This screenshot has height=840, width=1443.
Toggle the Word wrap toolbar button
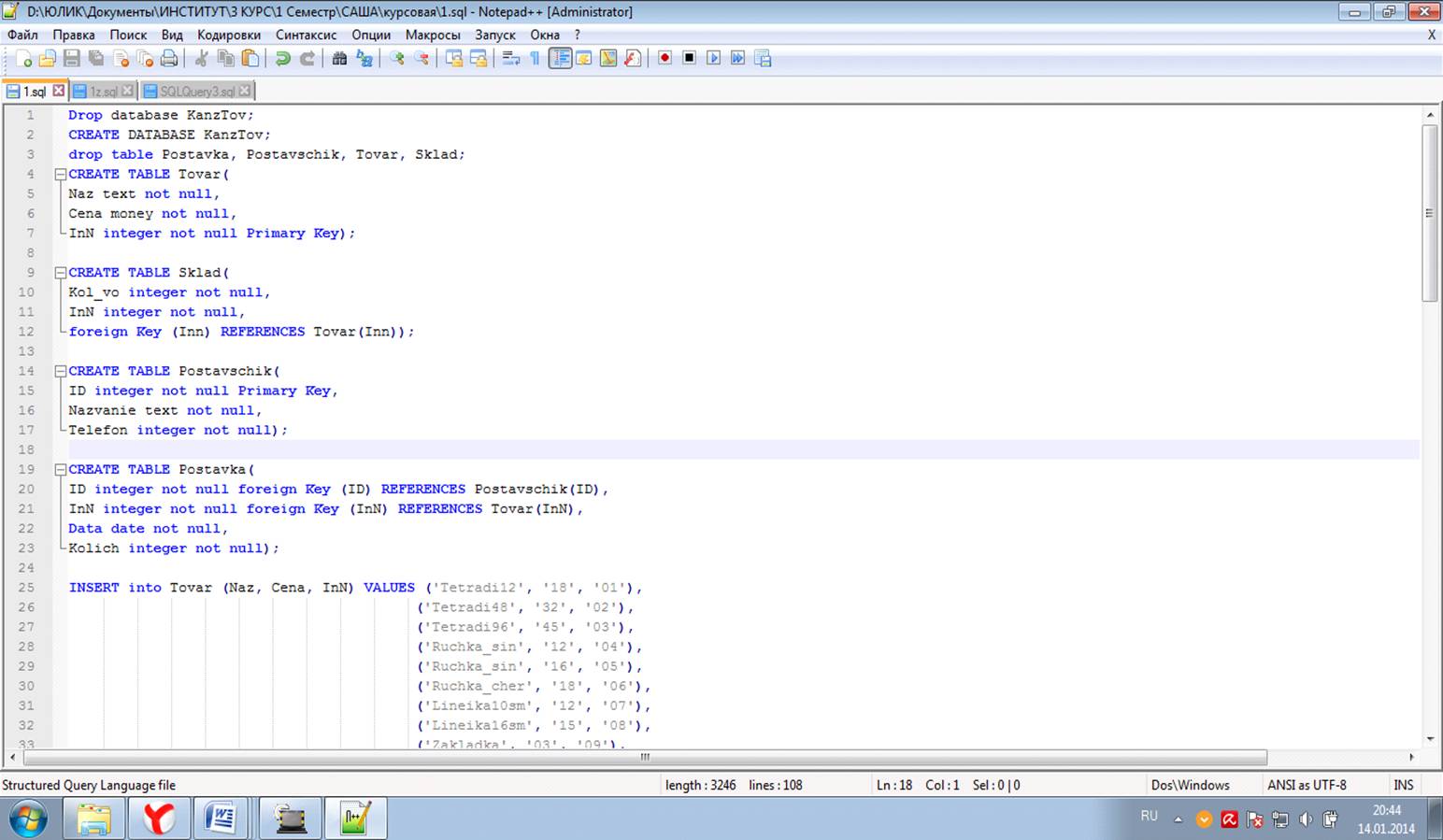pos(510,59)
